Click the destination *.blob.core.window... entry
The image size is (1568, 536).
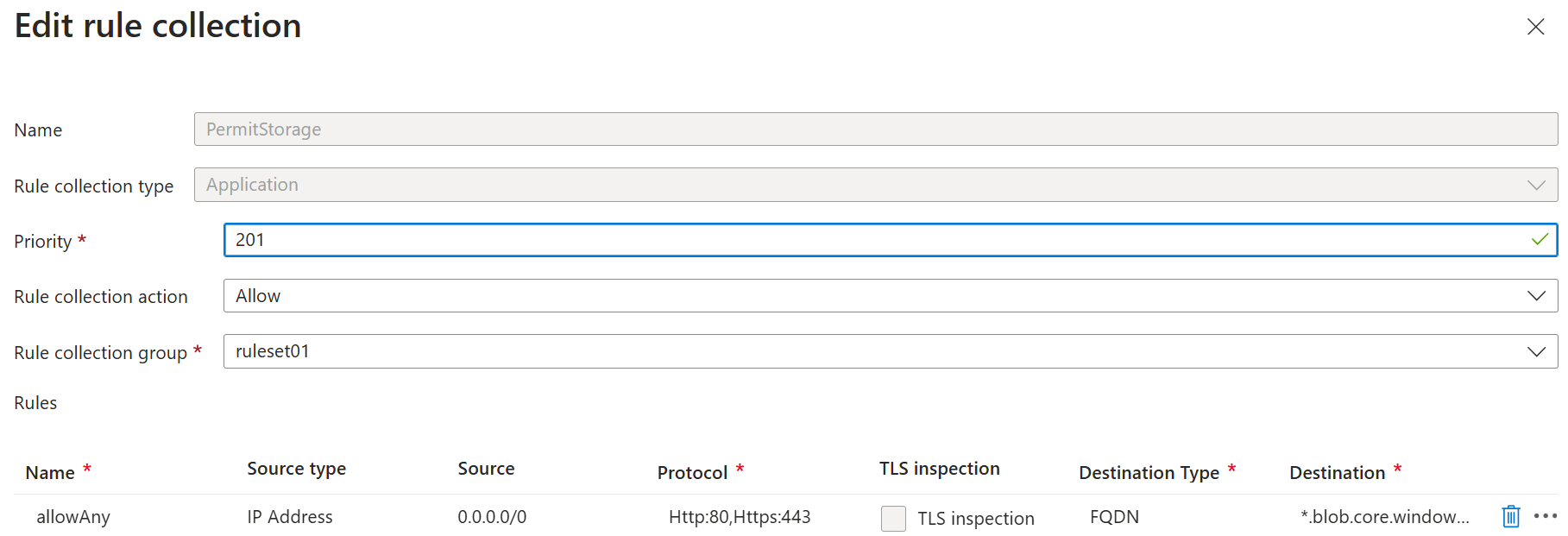1381,516
